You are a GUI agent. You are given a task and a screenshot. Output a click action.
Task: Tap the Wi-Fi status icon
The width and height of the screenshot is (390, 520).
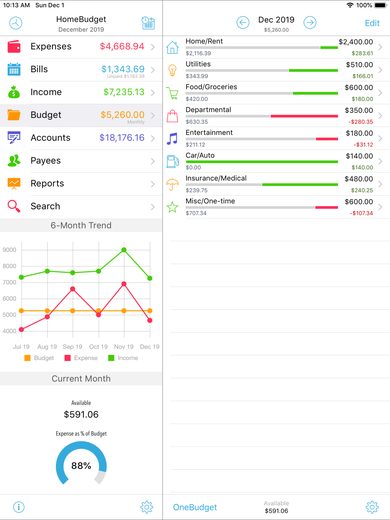350,5
